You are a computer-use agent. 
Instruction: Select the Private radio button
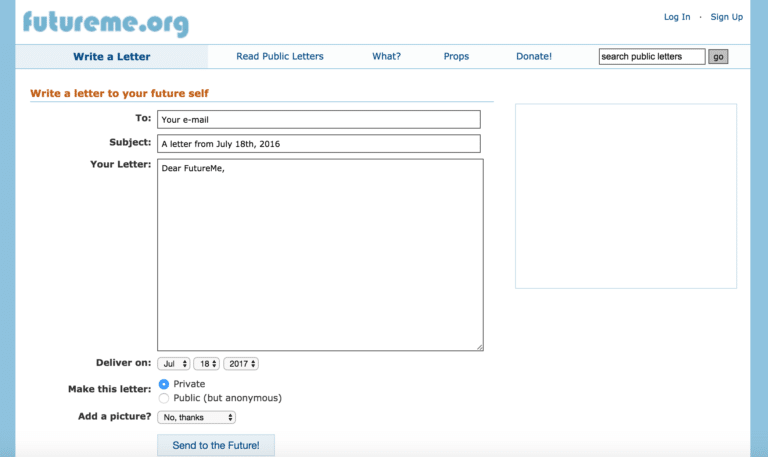164,384
